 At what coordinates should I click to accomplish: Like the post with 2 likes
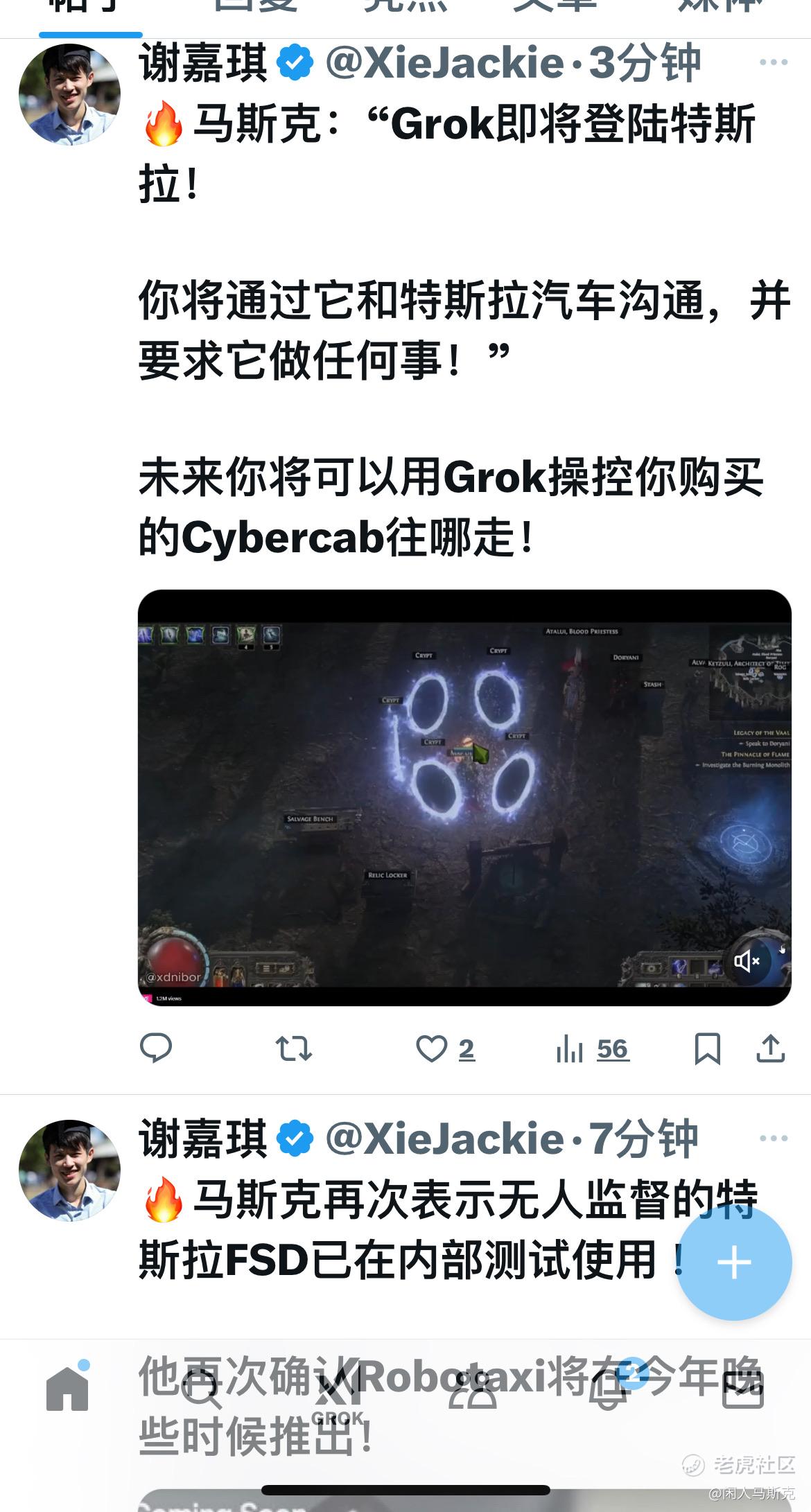coord(445,1048)
